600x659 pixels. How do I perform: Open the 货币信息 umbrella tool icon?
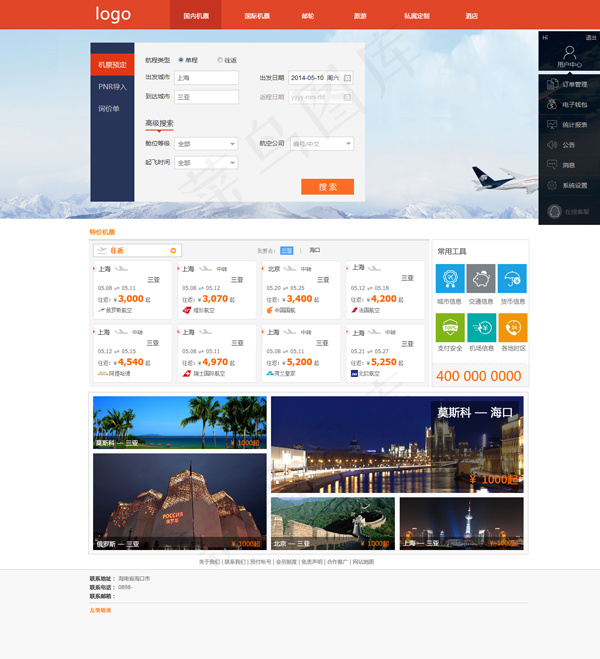point(512,278)
